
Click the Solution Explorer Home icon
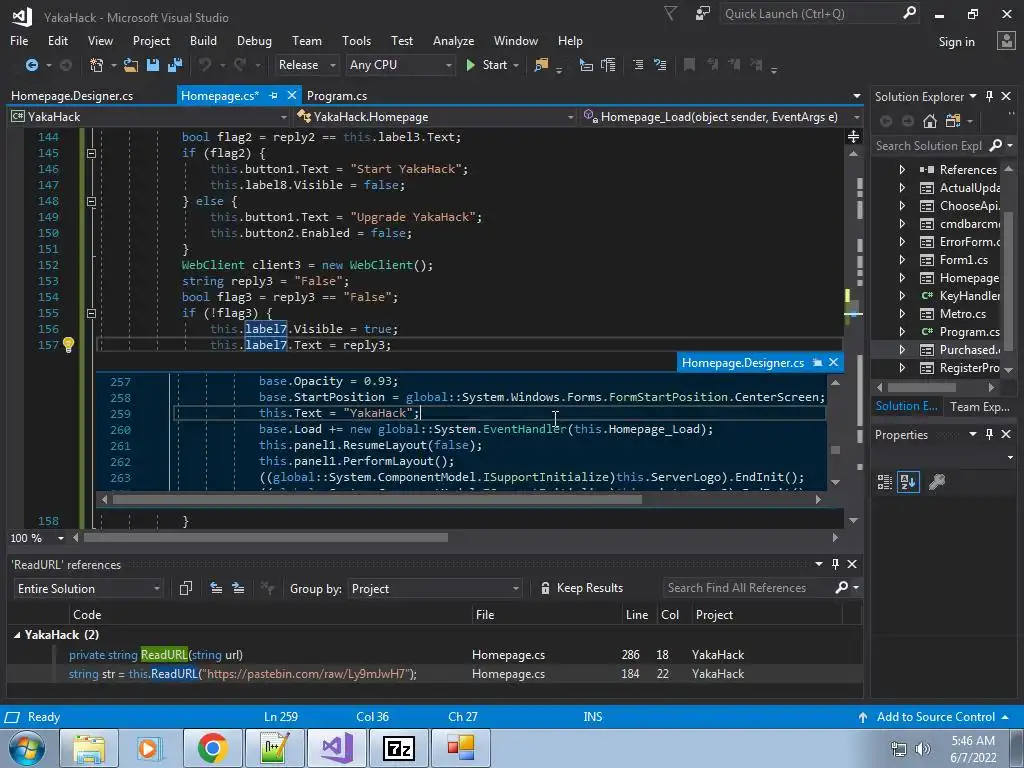point(930,121)
